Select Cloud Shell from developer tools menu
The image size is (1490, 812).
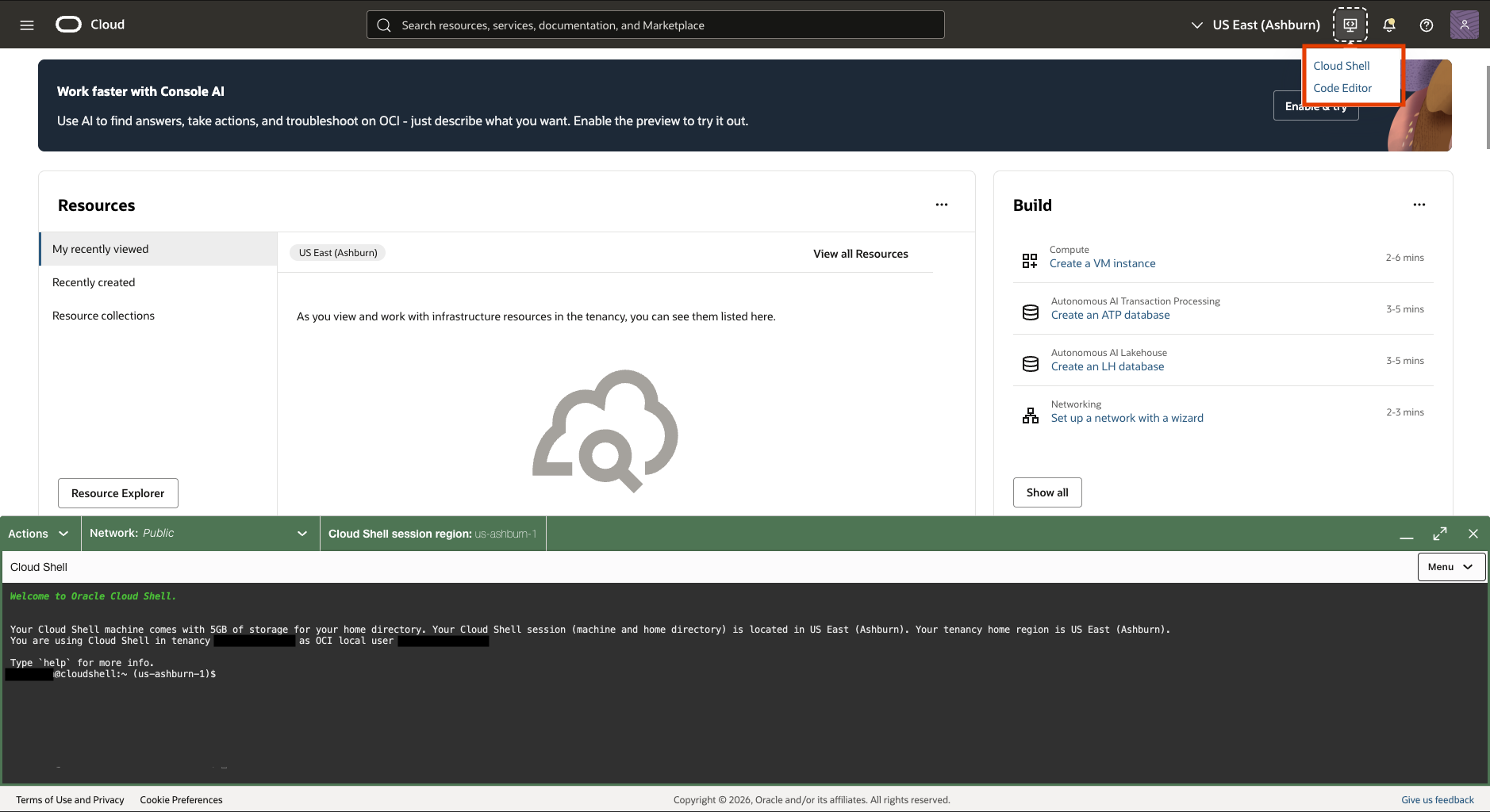click(x=1342, y=66)
